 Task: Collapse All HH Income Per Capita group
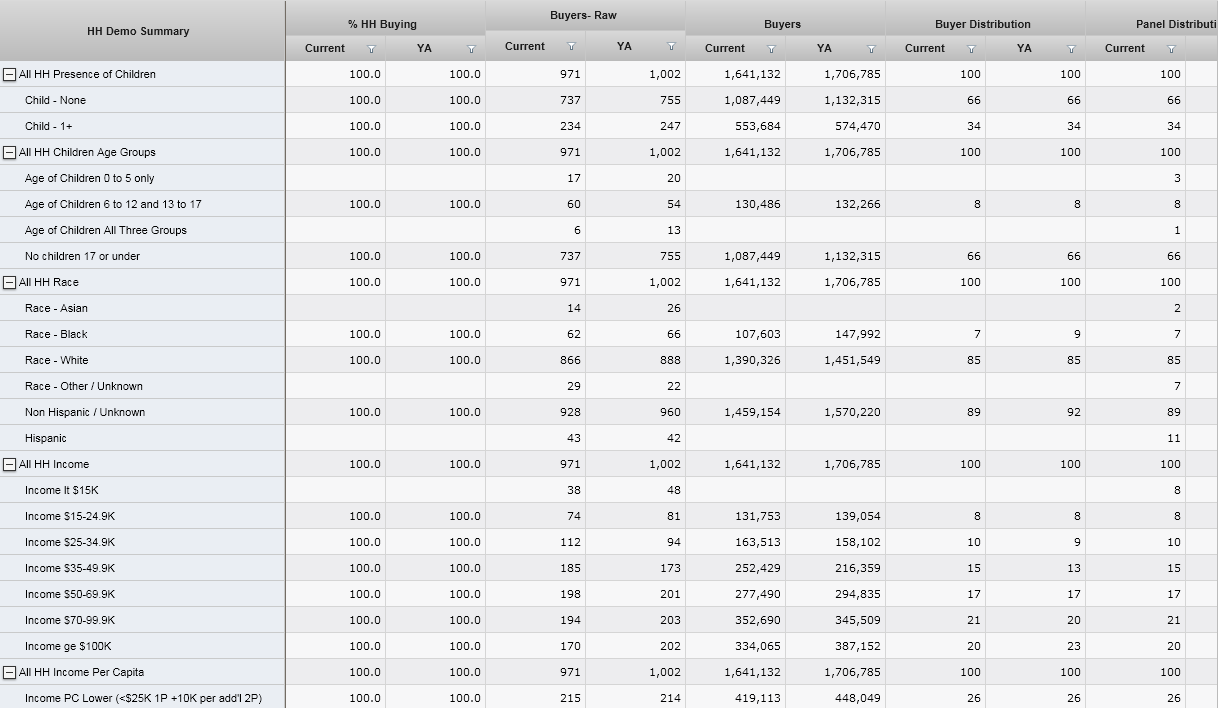click(x=10, y=672)
